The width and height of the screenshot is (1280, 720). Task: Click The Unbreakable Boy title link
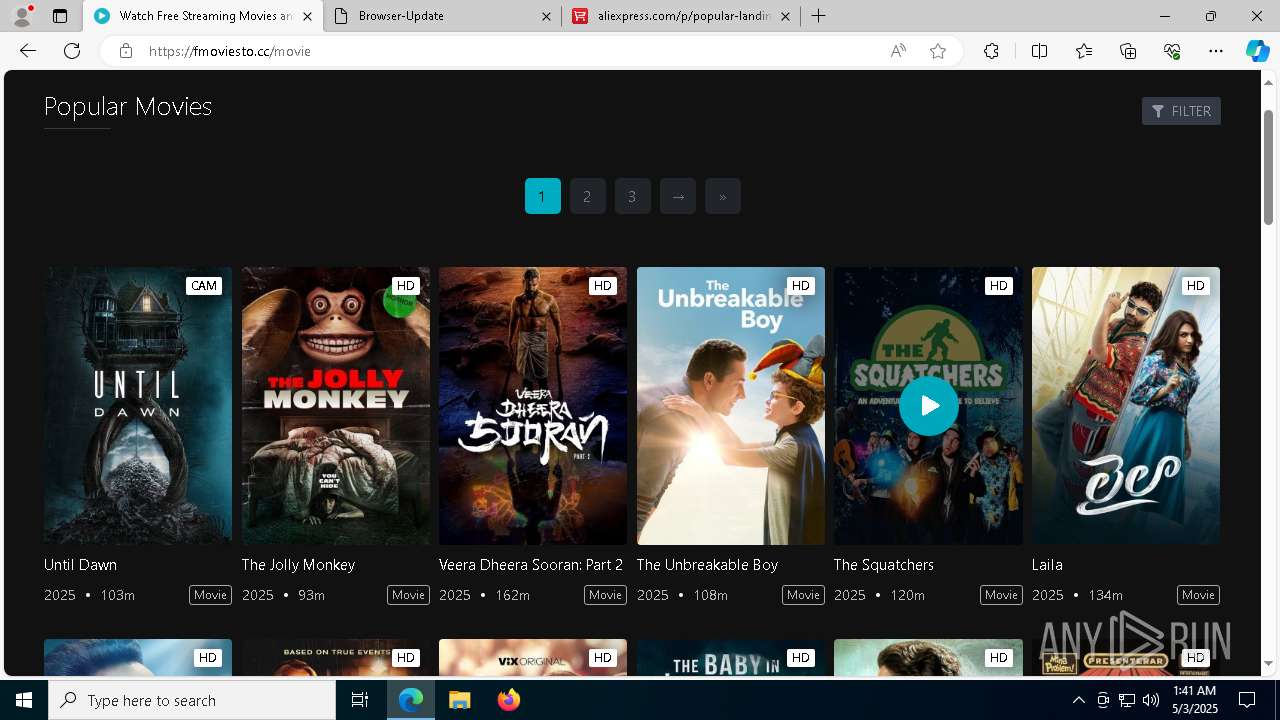pyautogui.click(x=707, y=565)
